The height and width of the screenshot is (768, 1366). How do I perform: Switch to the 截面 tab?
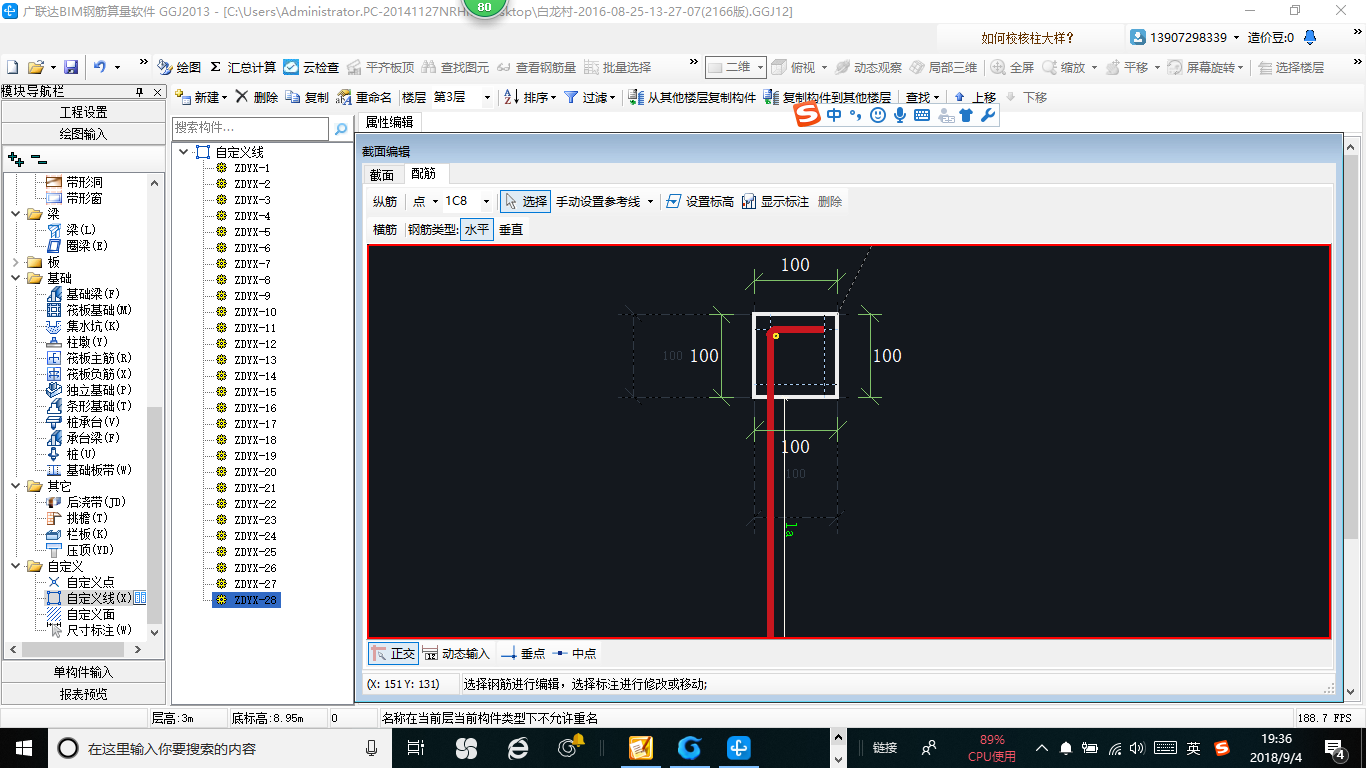click(382, 174)
